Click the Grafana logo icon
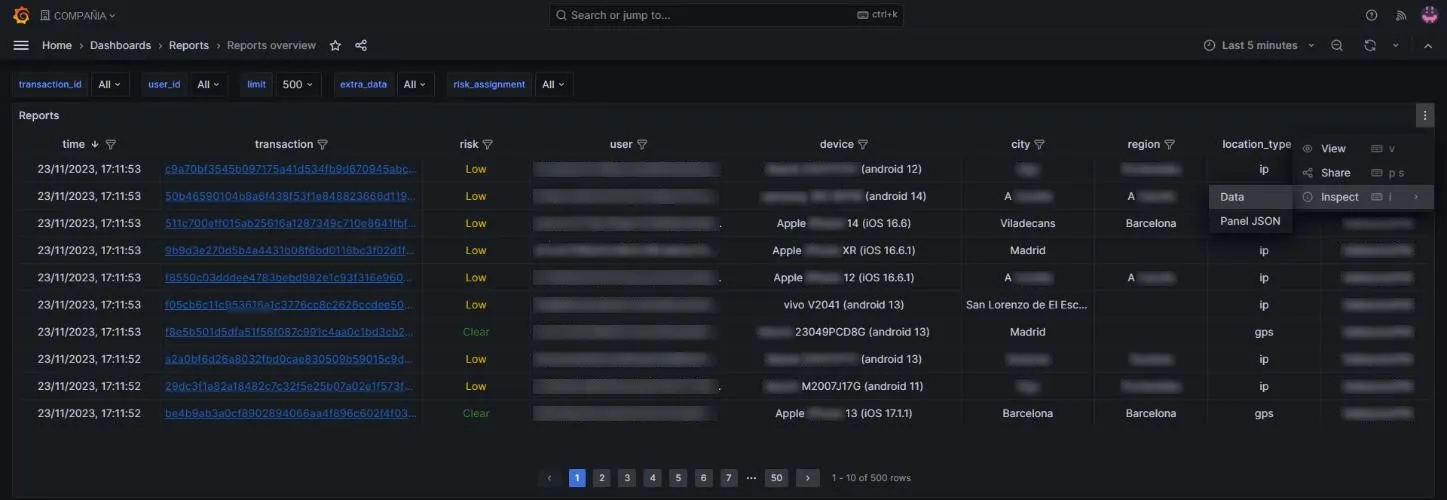The image size is (1447, 500). [21, 15]
